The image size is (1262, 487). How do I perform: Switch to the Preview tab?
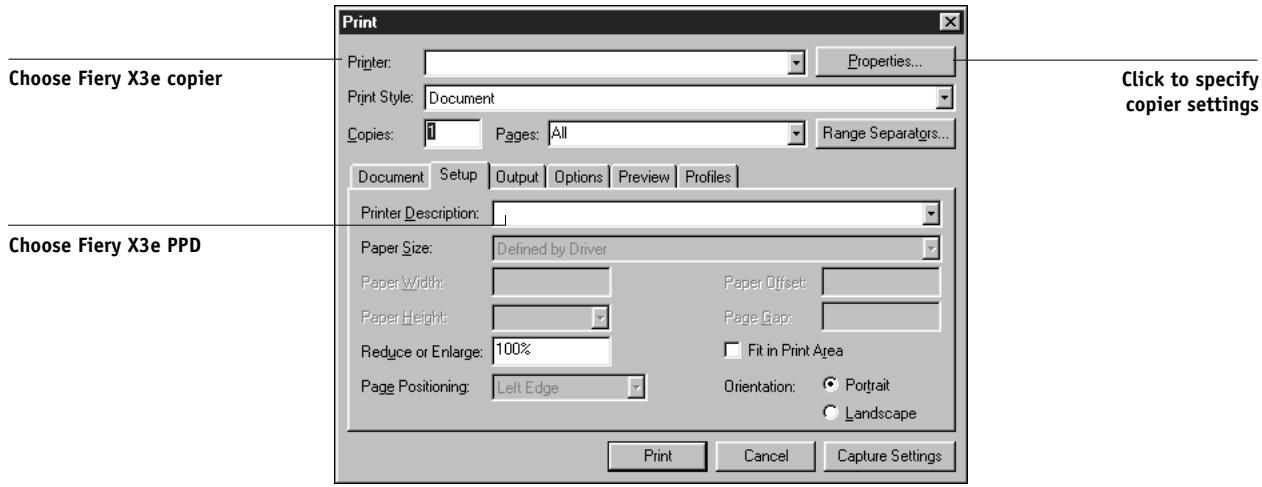click(x=645, y=178)
